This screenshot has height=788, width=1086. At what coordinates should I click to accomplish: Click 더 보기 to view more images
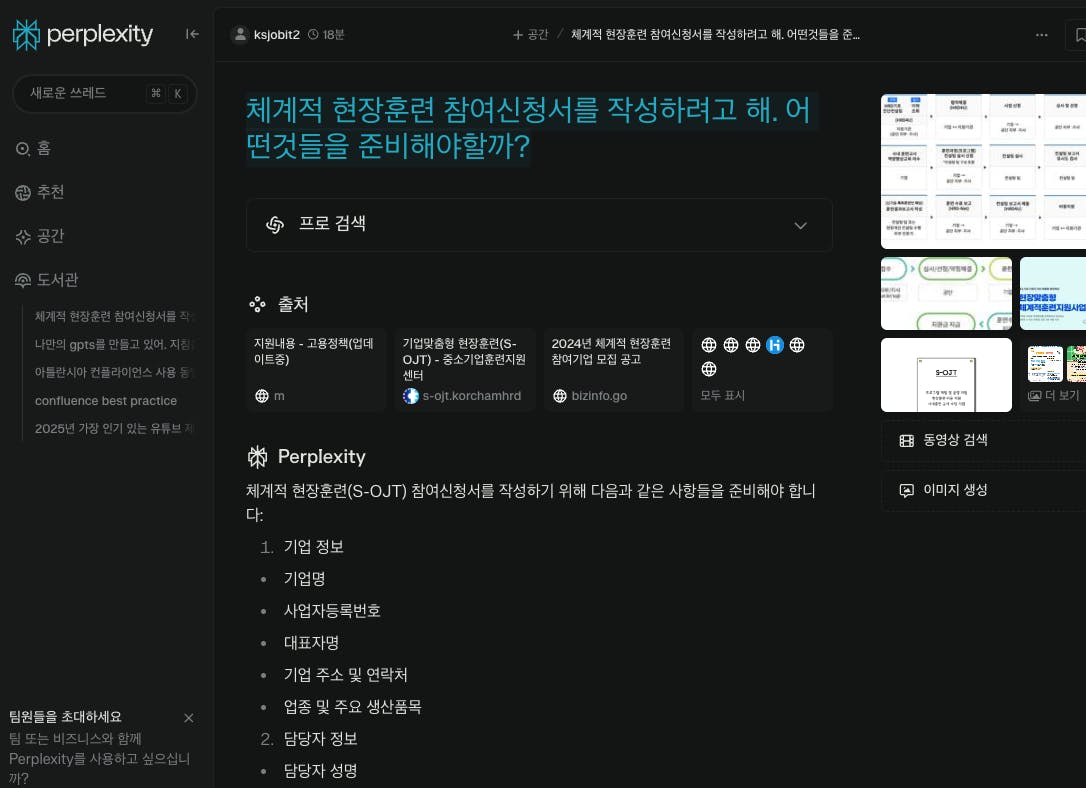pos(1054,395)
